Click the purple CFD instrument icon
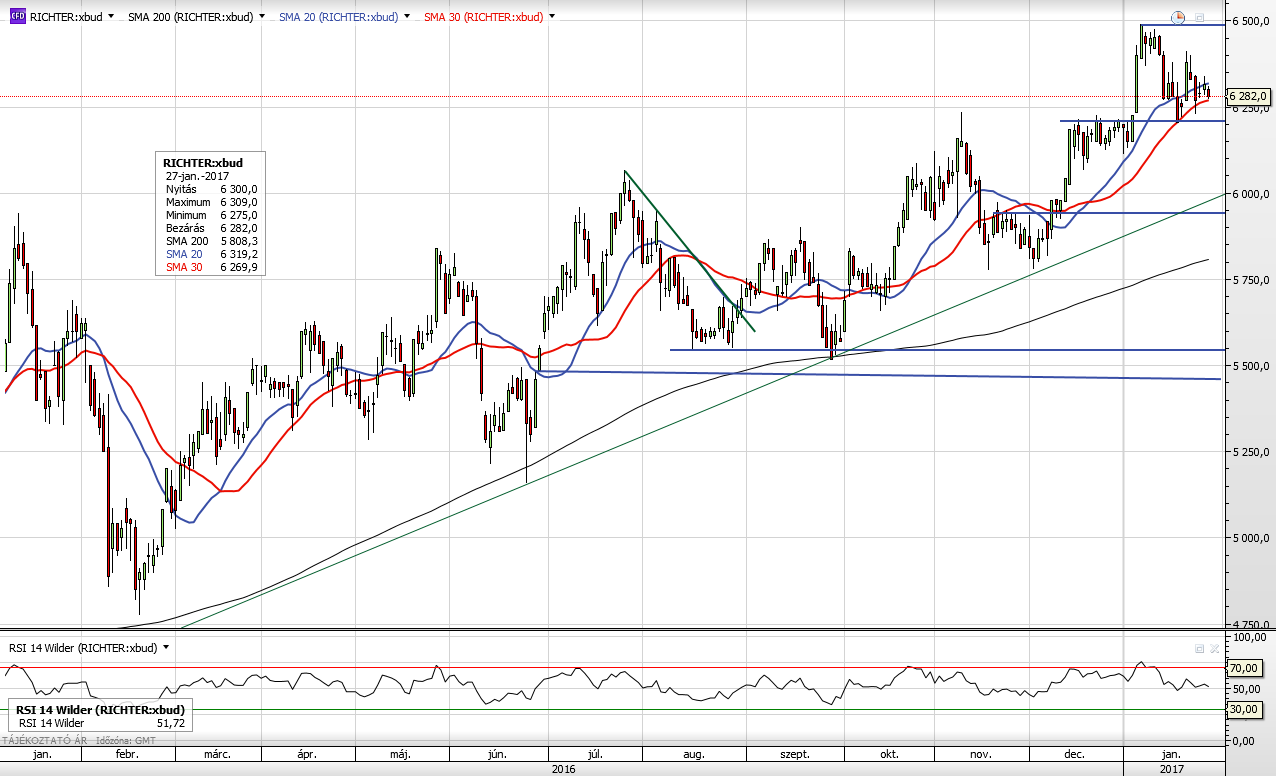Image resolution: width=1276 pixels, height=776 pixels. [17, 17]
